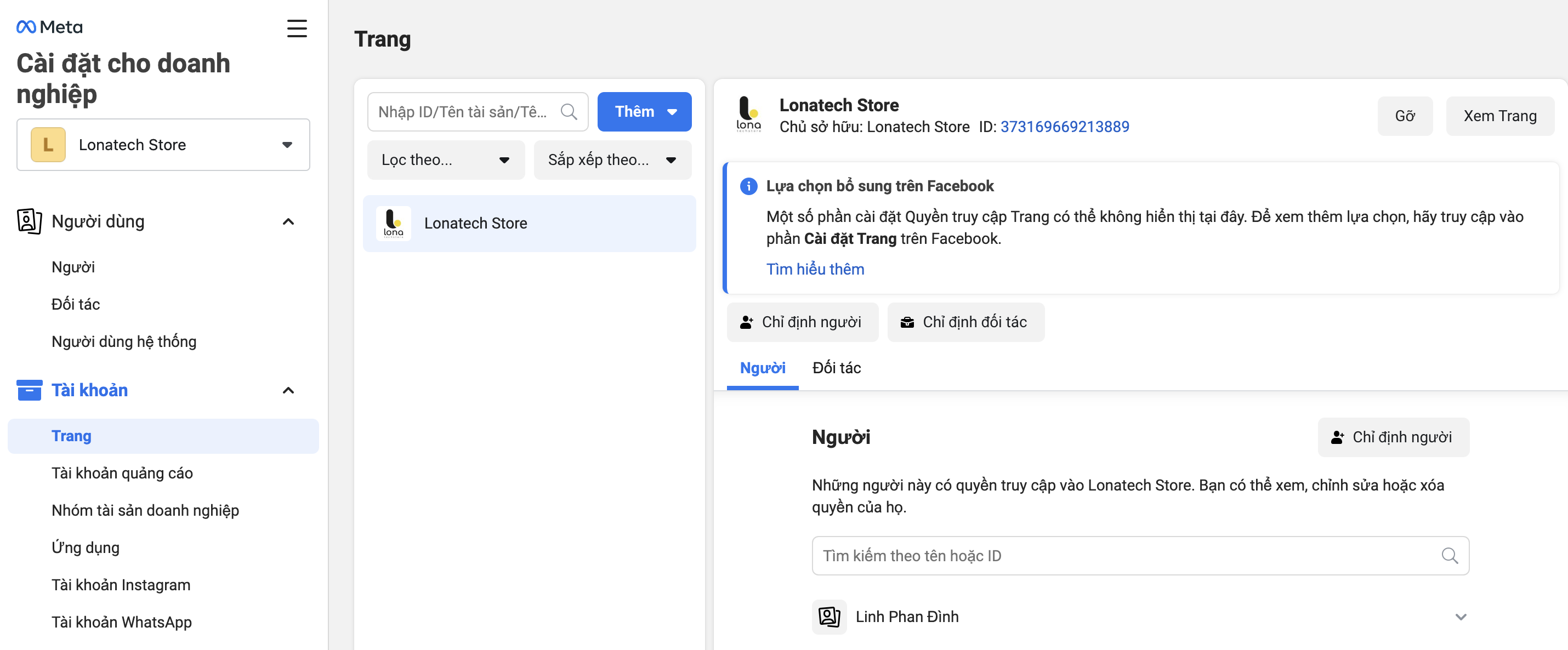1568x650 pixels.
Task: Click the hamburger menu icon
Action: pyautogui.click(x=296, y=26)
